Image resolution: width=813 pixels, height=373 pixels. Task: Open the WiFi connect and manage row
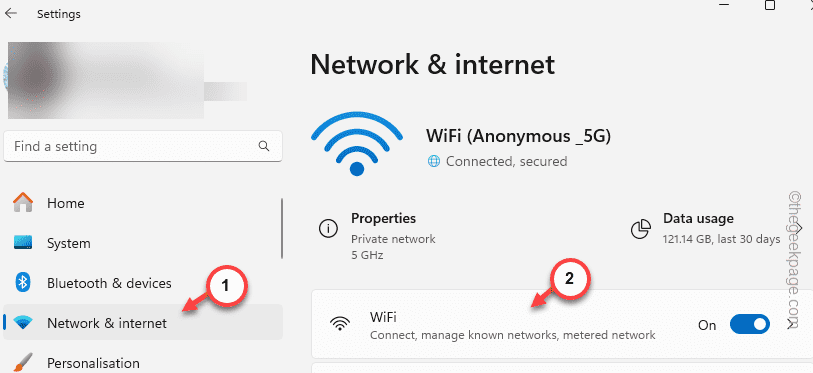click(562, 325)
